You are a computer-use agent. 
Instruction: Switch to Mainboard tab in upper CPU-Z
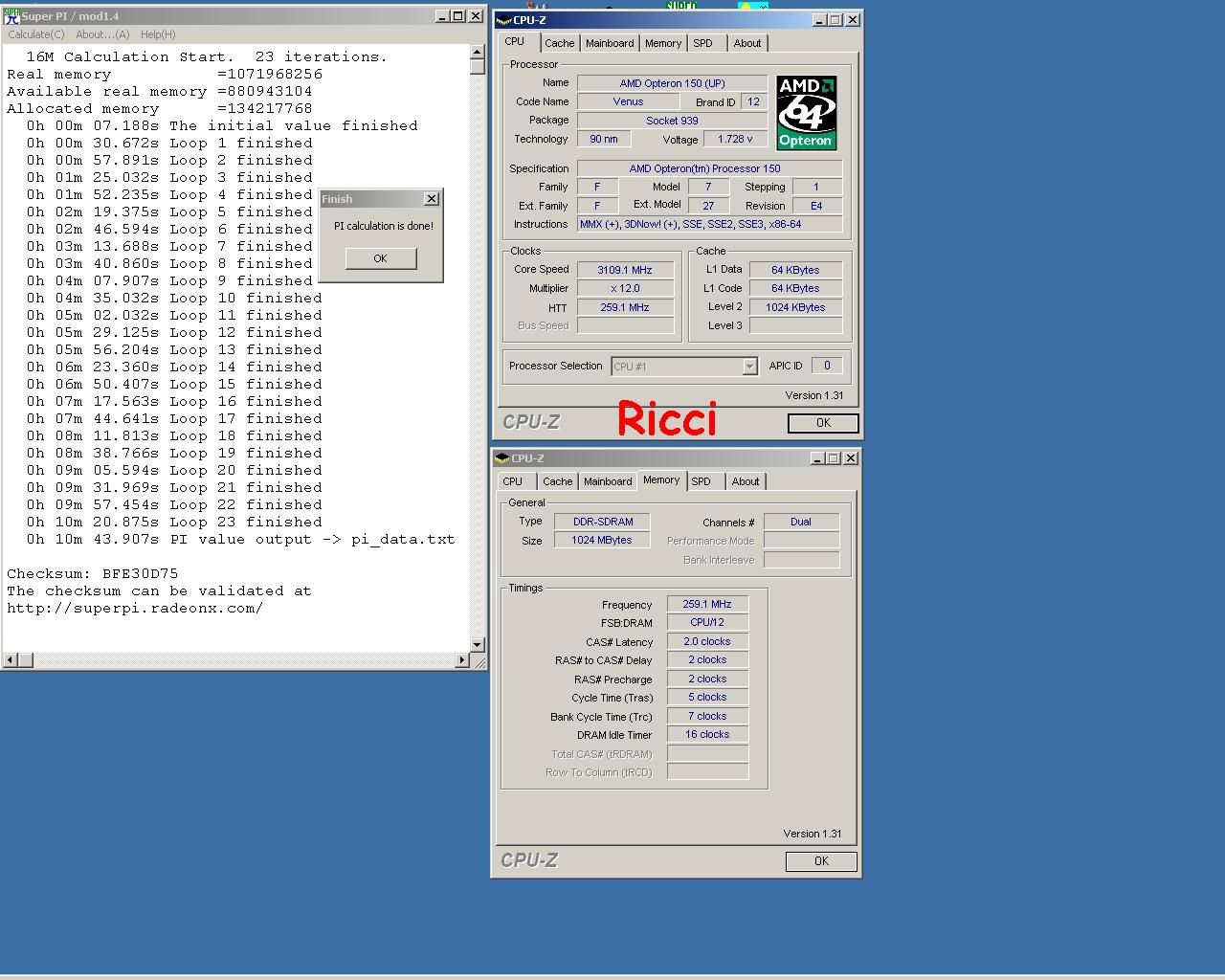pos(610,43)
